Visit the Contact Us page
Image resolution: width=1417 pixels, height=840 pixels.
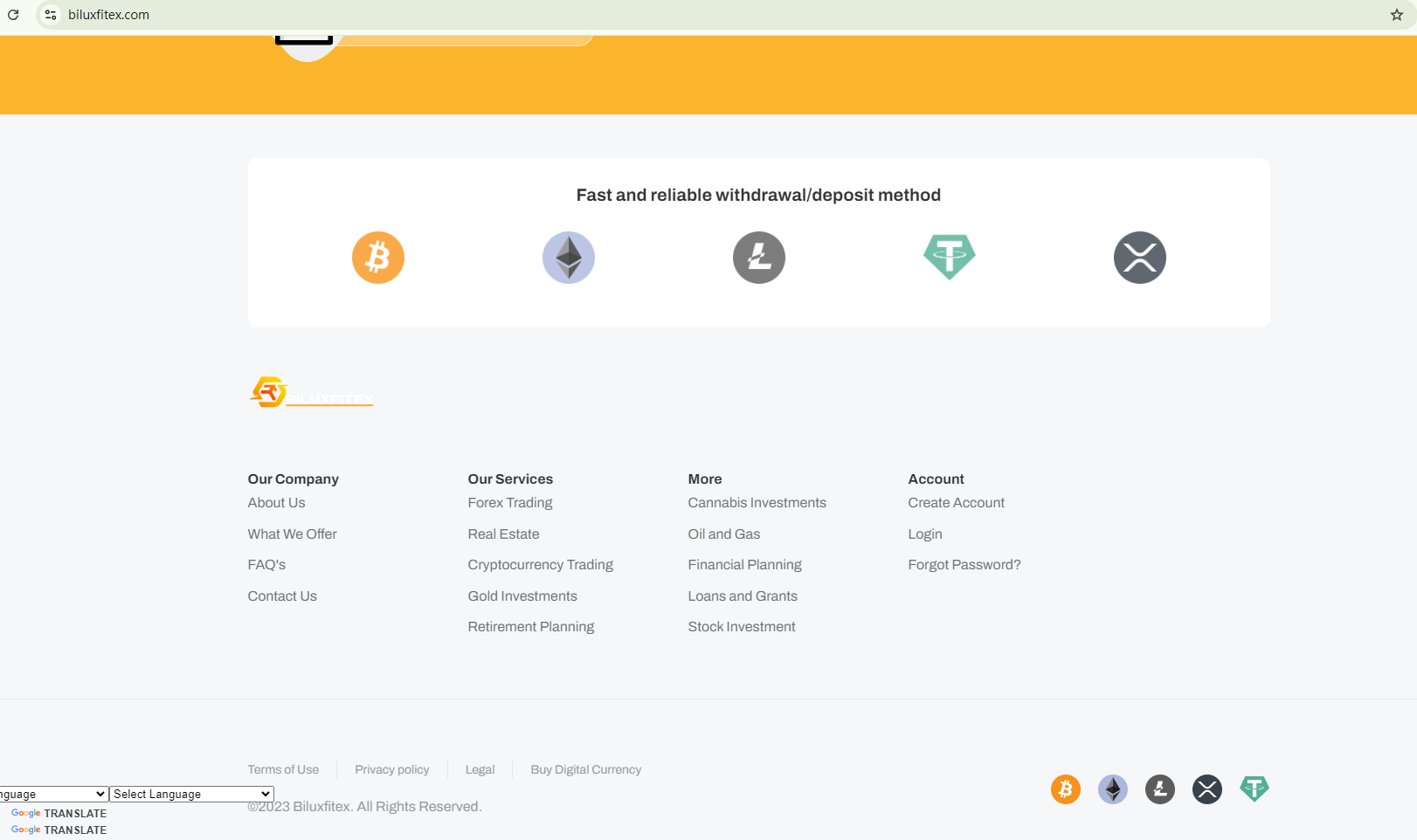pos(282,596)
